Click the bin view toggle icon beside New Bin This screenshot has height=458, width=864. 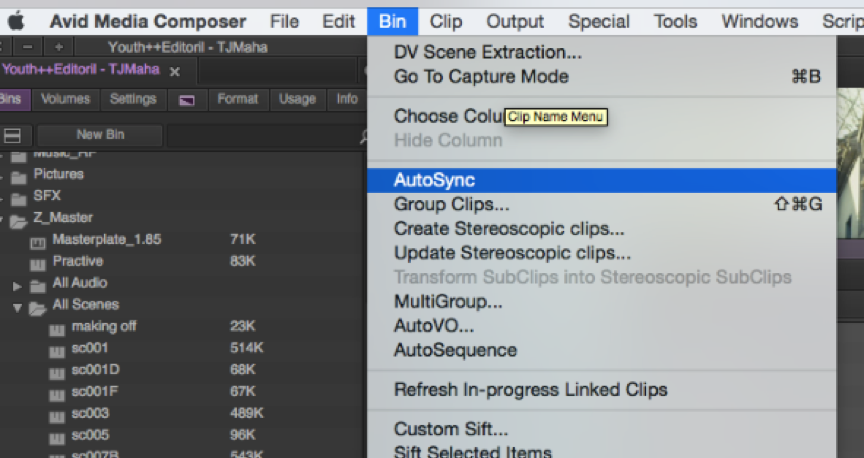[13, 136]
